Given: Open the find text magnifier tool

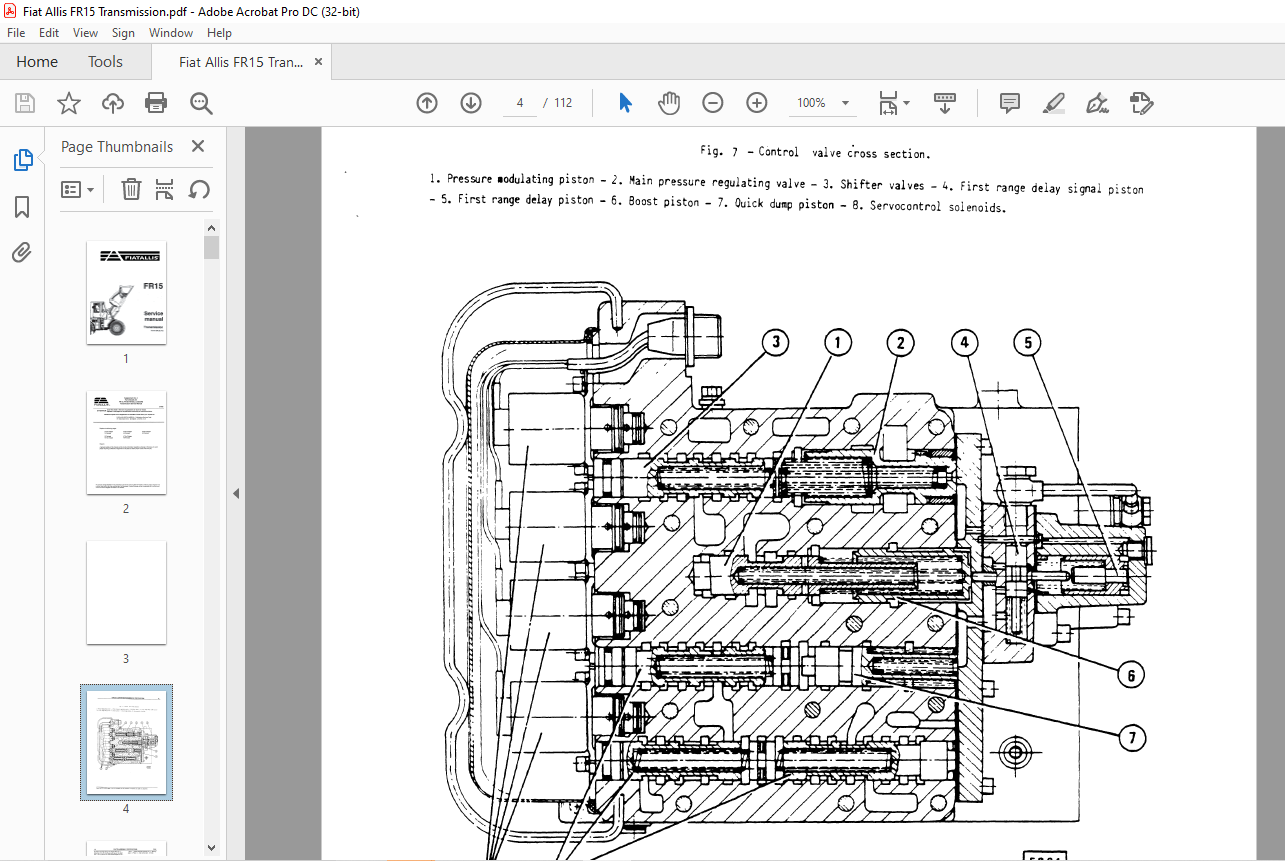Looking at the screenshot, I should pos(201,103).
